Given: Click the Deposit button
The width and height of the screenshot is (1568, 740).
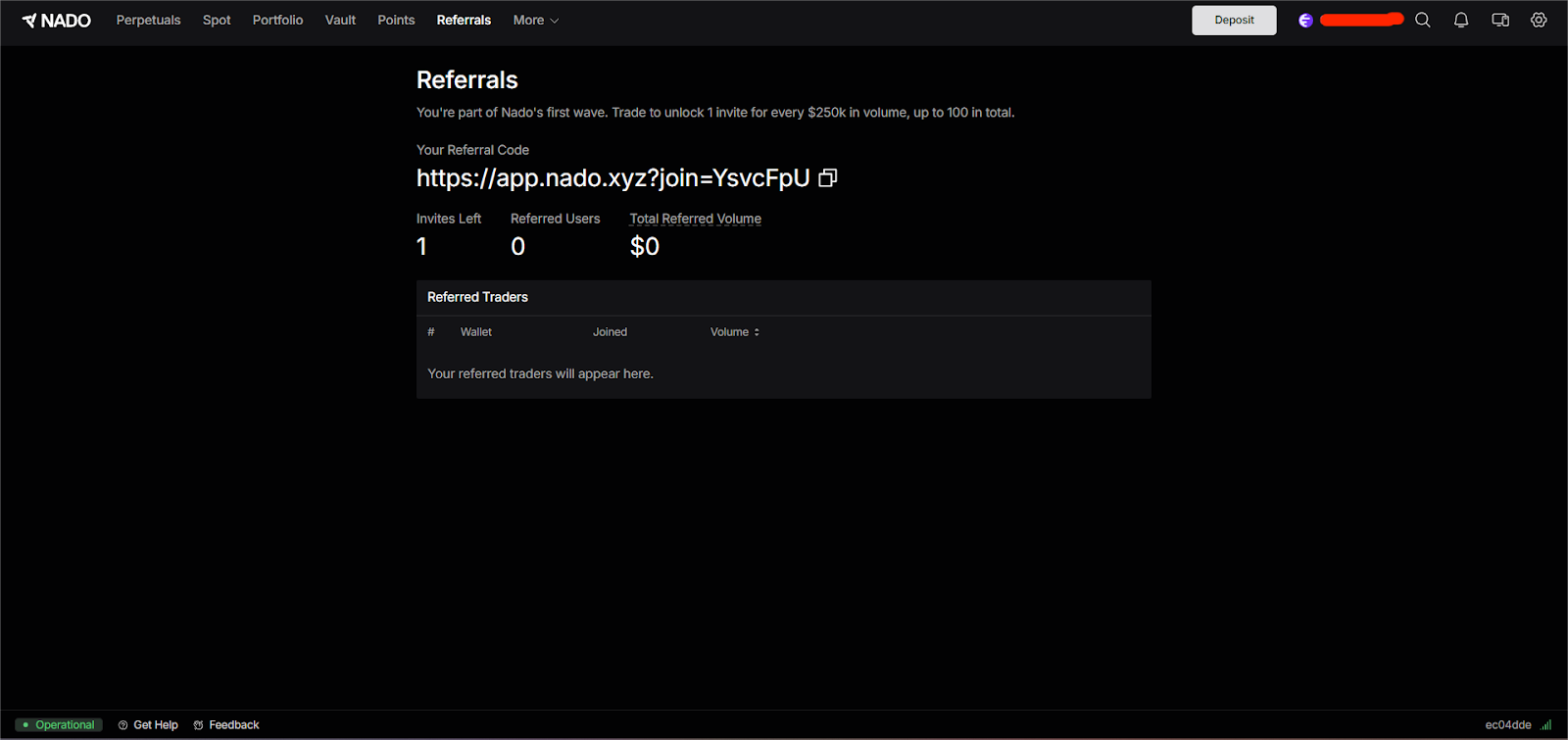Looking at the screenshot, I should pos(1234,20).
